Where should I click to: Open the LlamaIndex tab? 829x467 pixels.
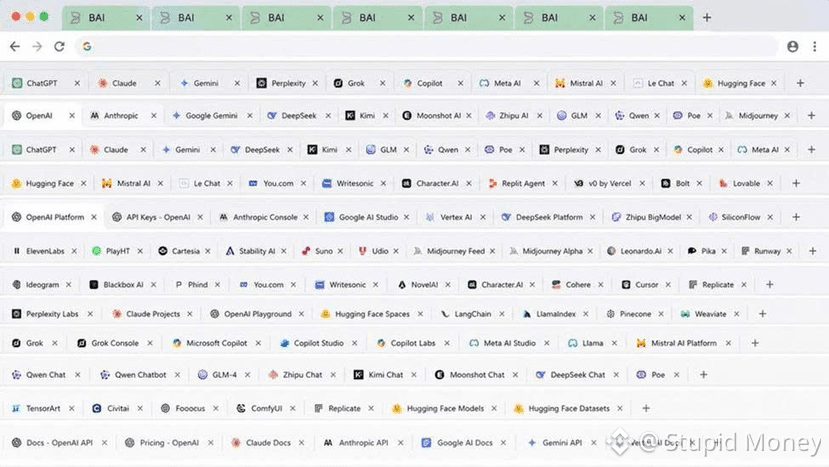pos(555,314)
